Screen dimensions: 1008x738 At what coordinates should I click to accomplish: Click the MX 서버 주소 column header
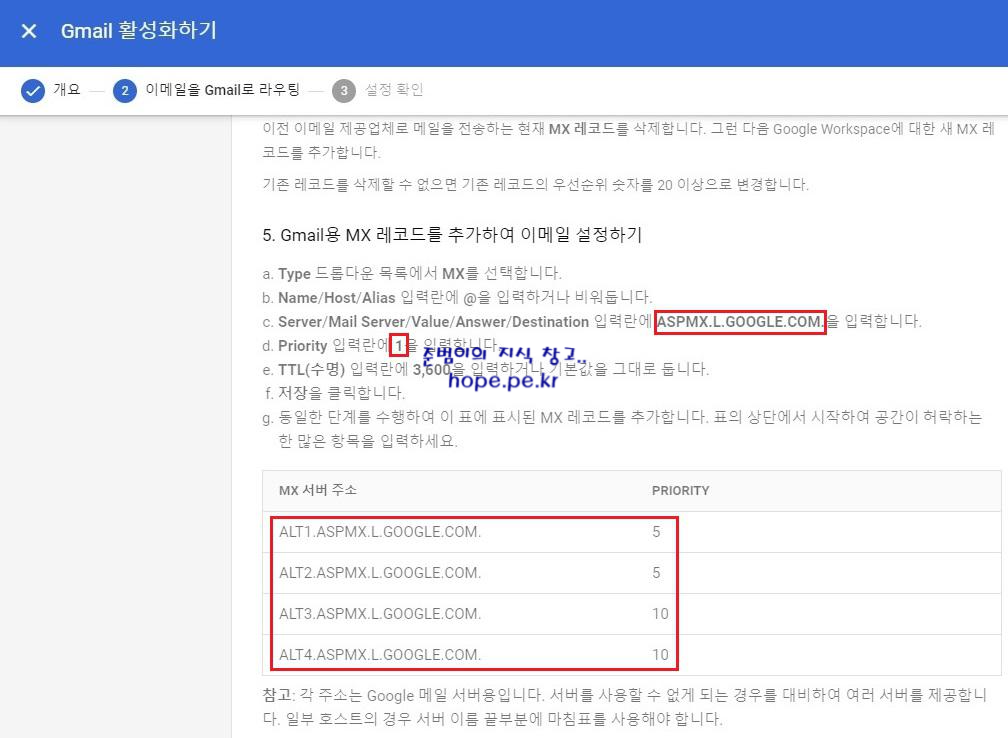click(318, 490)
